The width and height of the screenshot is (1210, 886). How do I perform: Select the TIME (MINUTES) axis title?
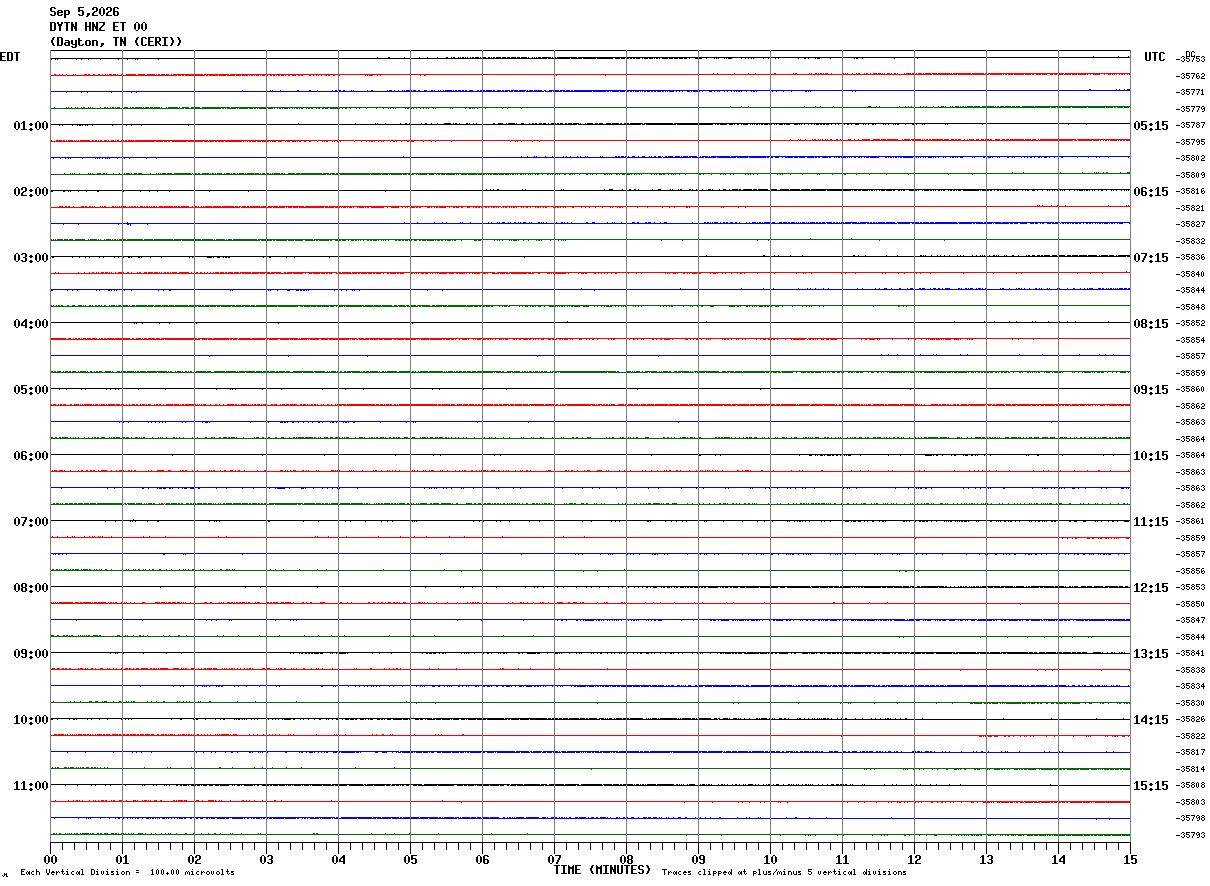pyautogui.click(x=602, y=870)
